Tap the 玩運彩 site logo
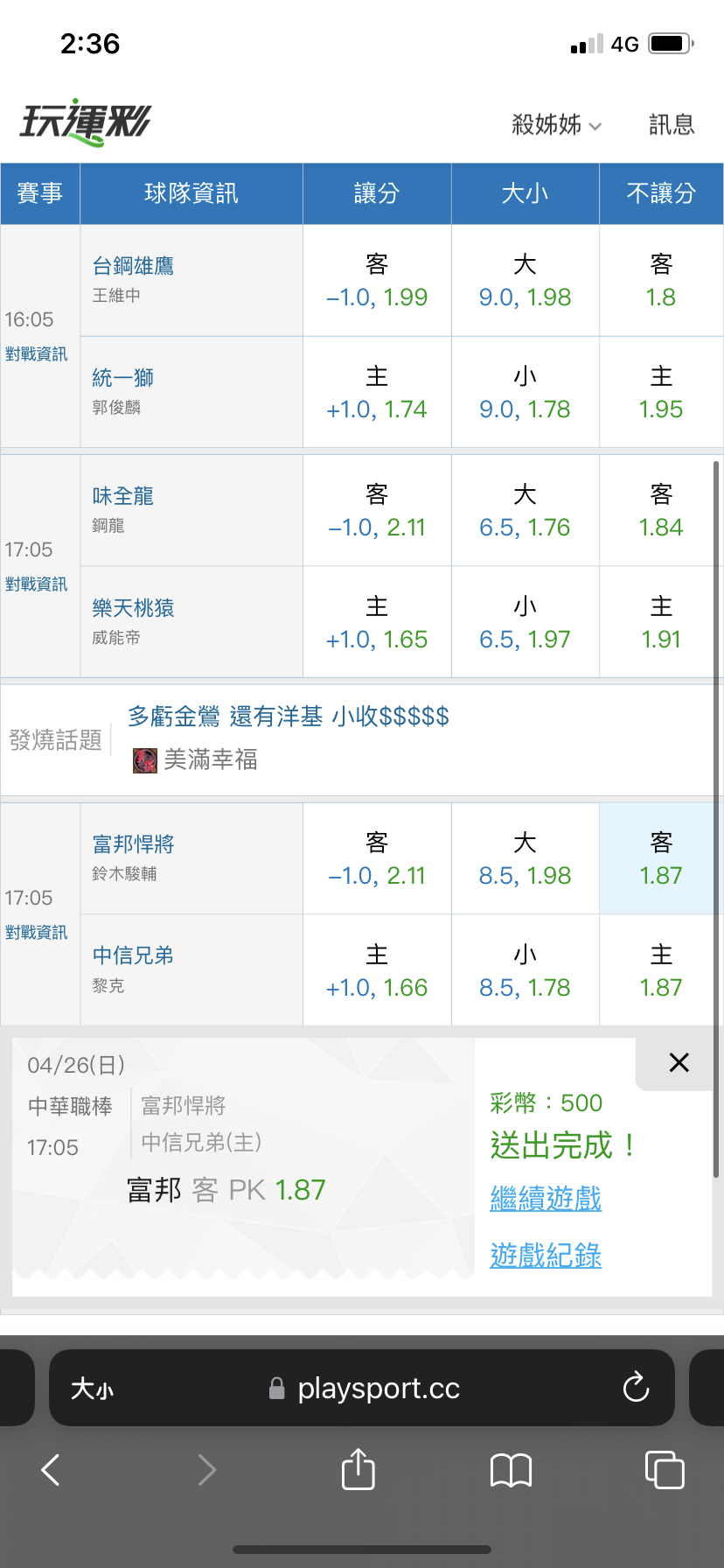Screen dimensions: 724x1568 click(86, 122)
